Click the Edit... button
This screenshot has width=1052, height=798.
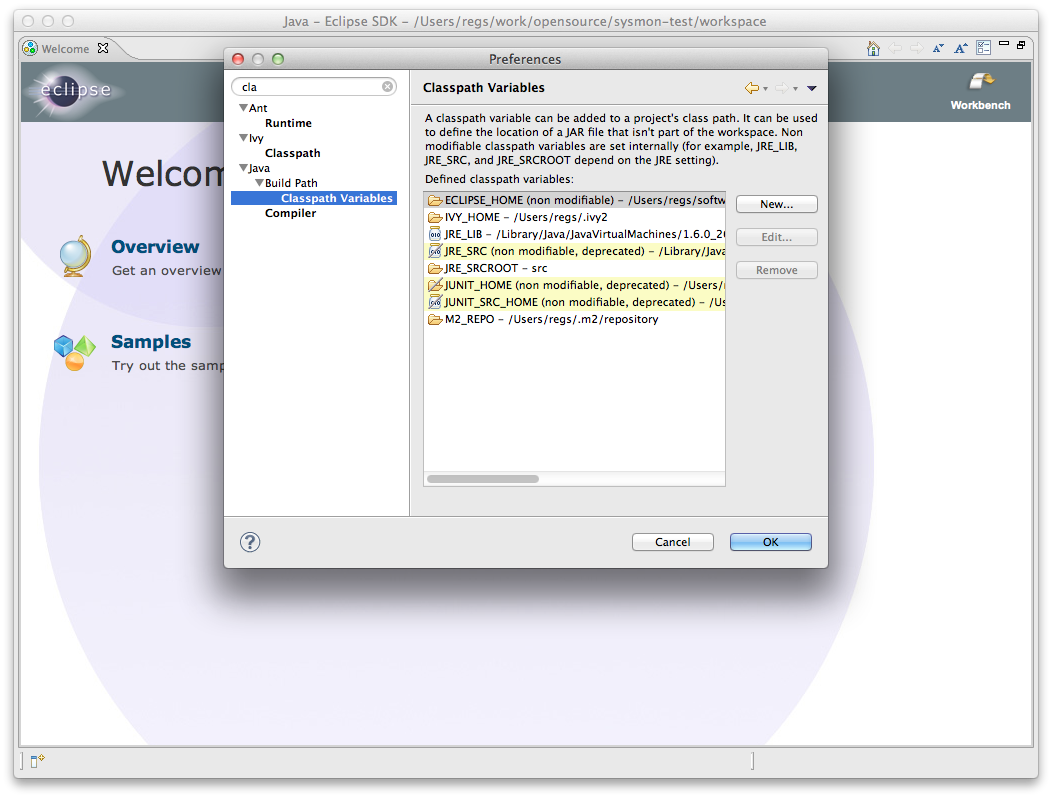click(x=776, y=237)
